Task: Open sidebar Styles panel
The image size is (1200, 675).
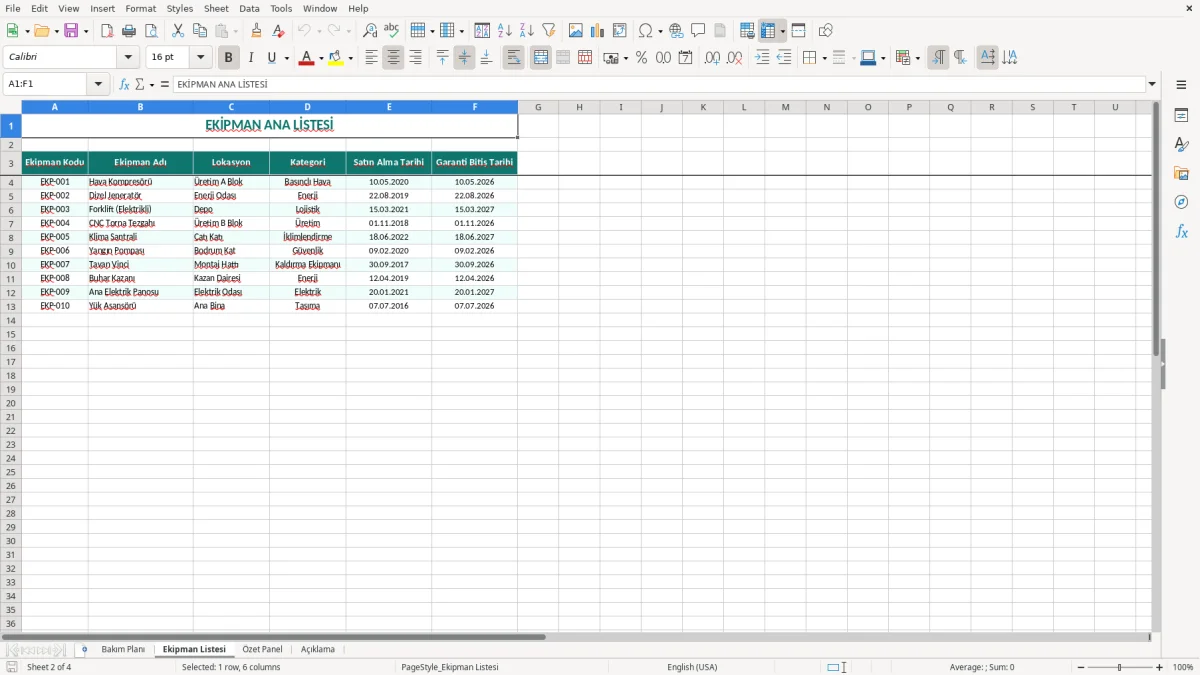Action: tap(1181, 144)
